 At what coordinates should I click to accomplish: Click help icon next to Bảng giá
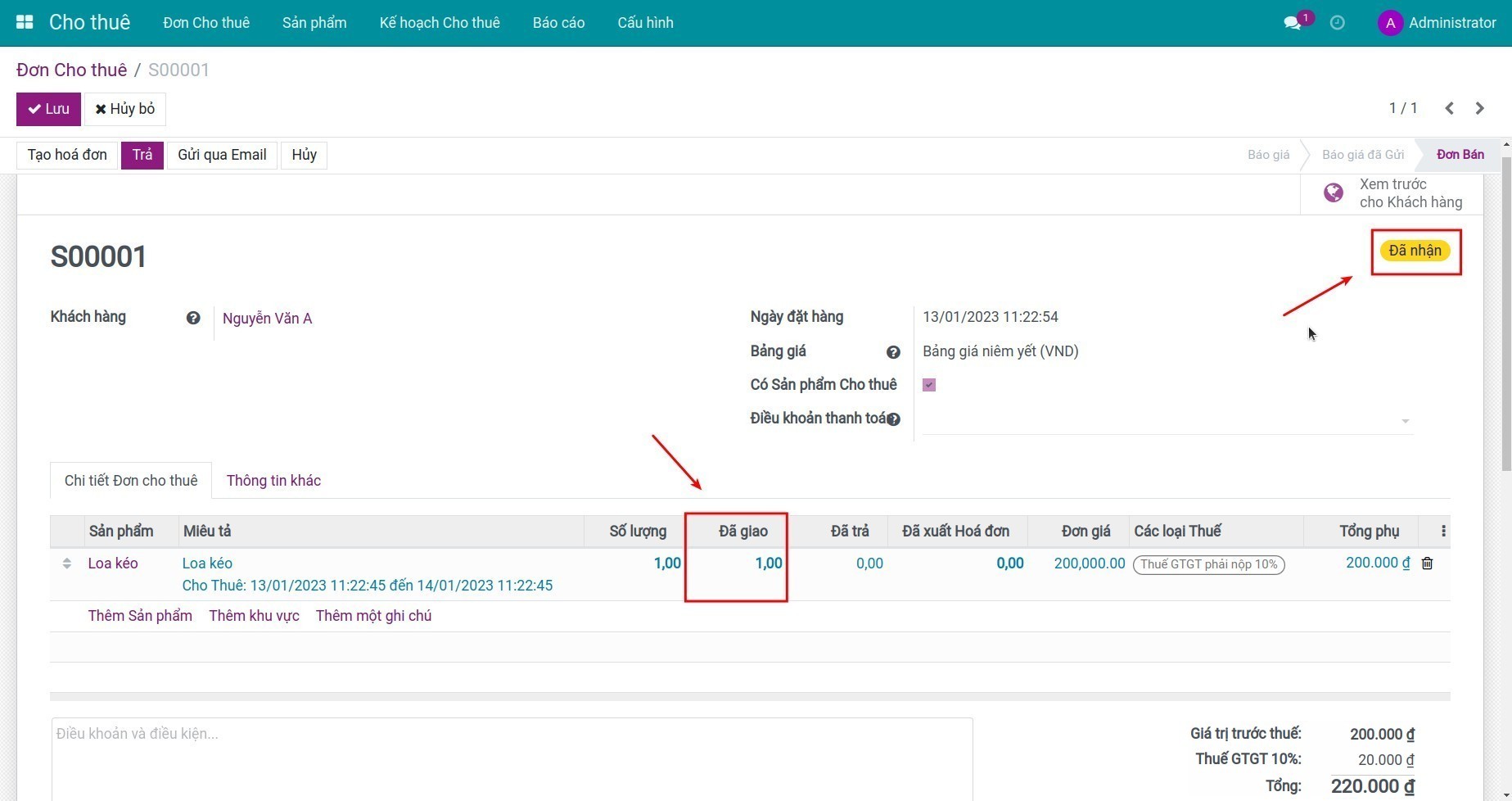coord(893,352)
